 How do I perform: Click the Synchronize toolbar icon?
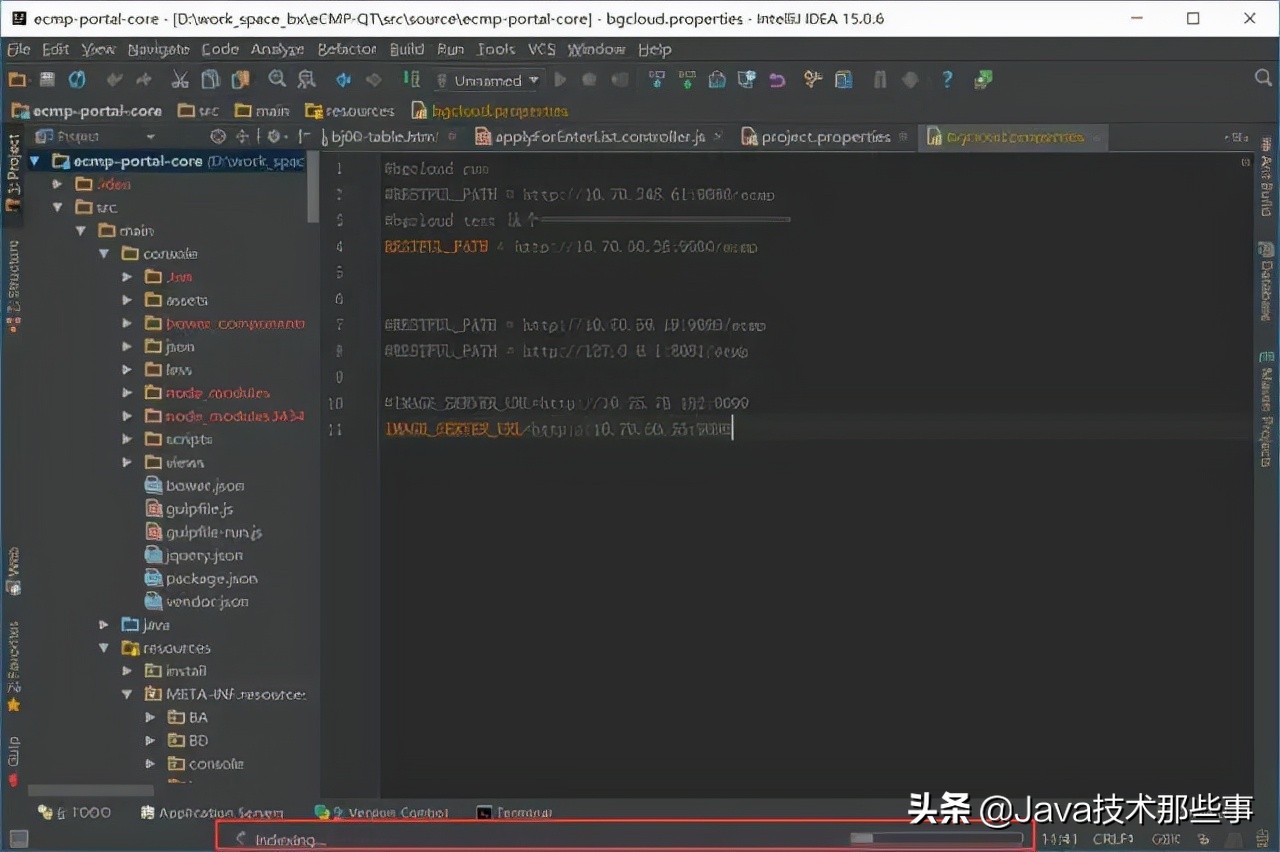tap(77, 80)
